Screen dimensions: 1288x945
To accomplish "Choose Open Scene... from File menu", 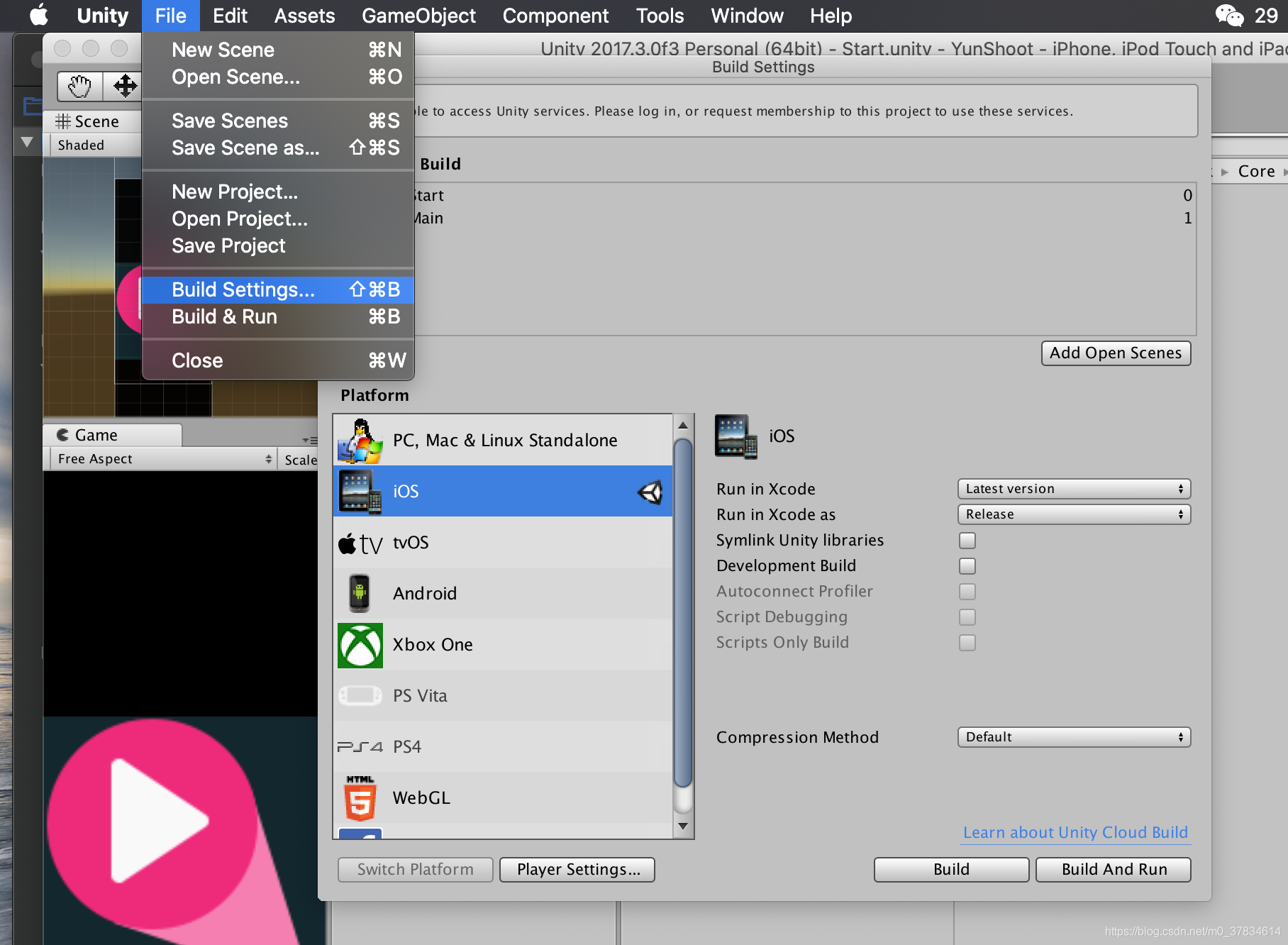I will click(x=278, y=77).
